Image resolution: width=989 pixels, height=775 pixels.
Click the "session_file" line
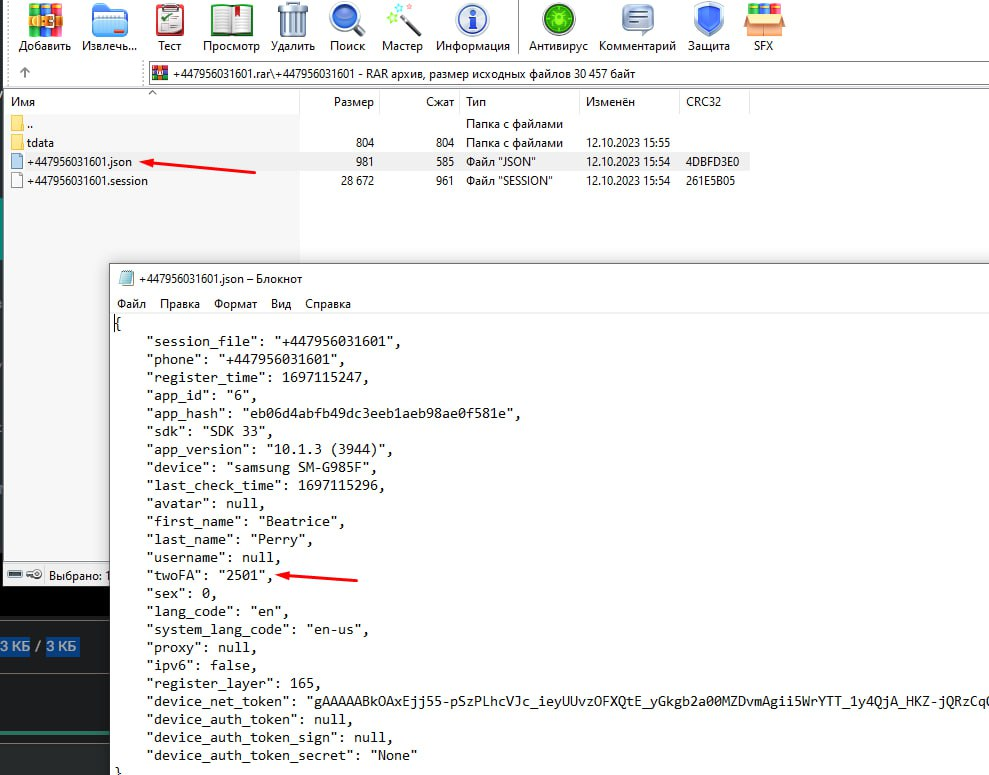click(x=274, y=341)
